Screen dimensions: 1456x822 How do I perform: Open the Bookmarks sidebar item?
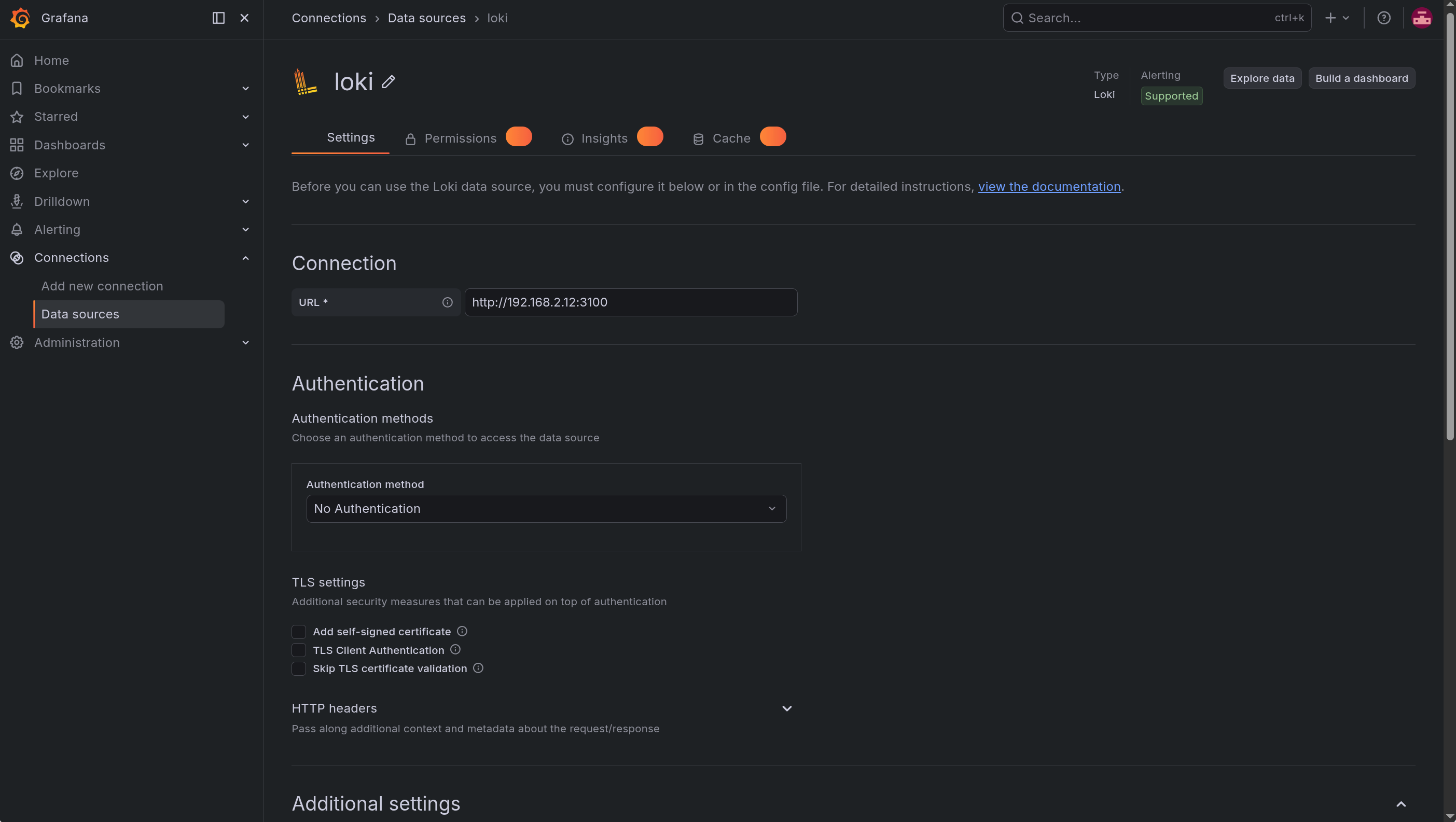[67, 89]
